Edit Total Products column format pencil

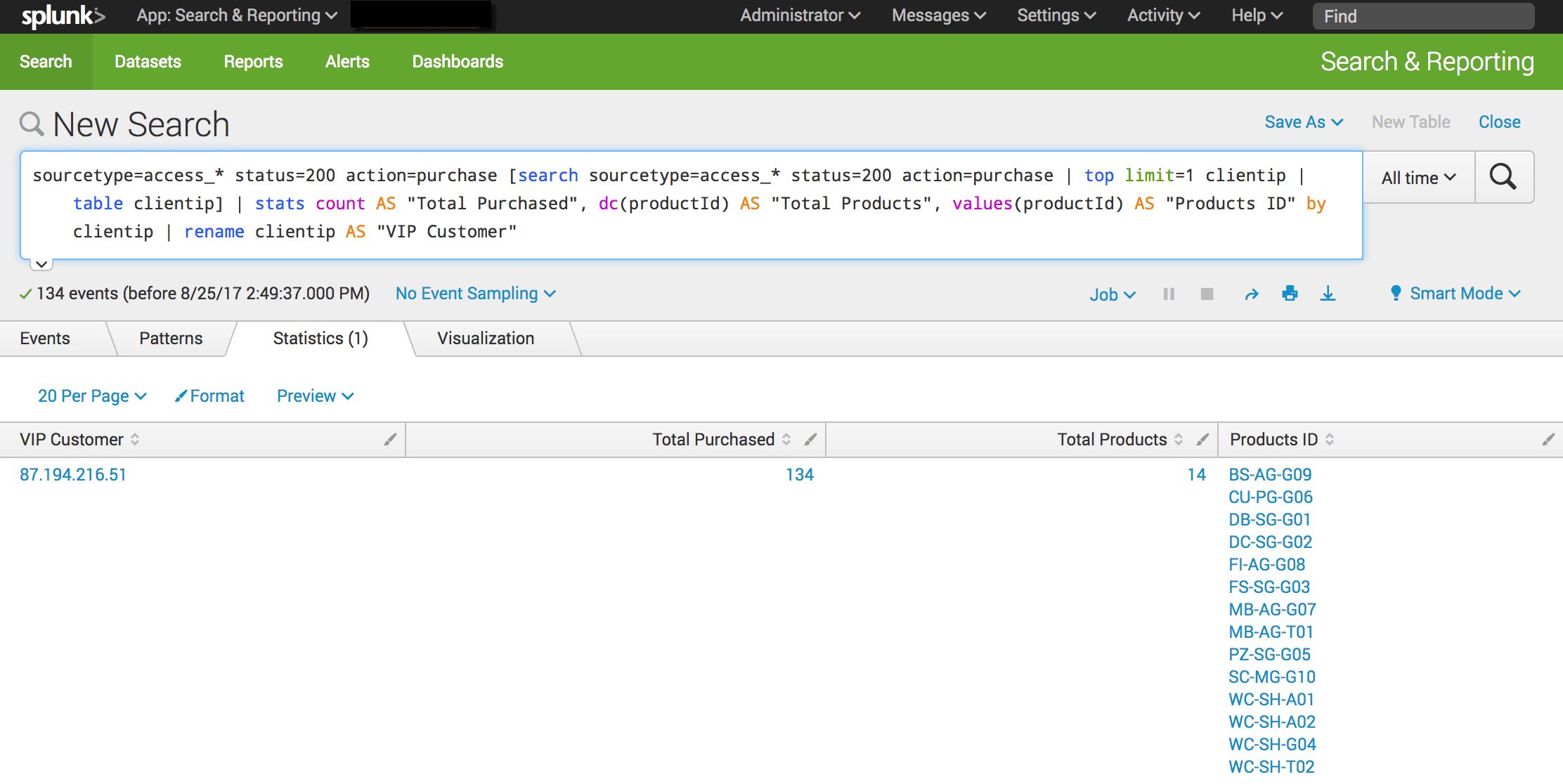[x=1202, y=440]
